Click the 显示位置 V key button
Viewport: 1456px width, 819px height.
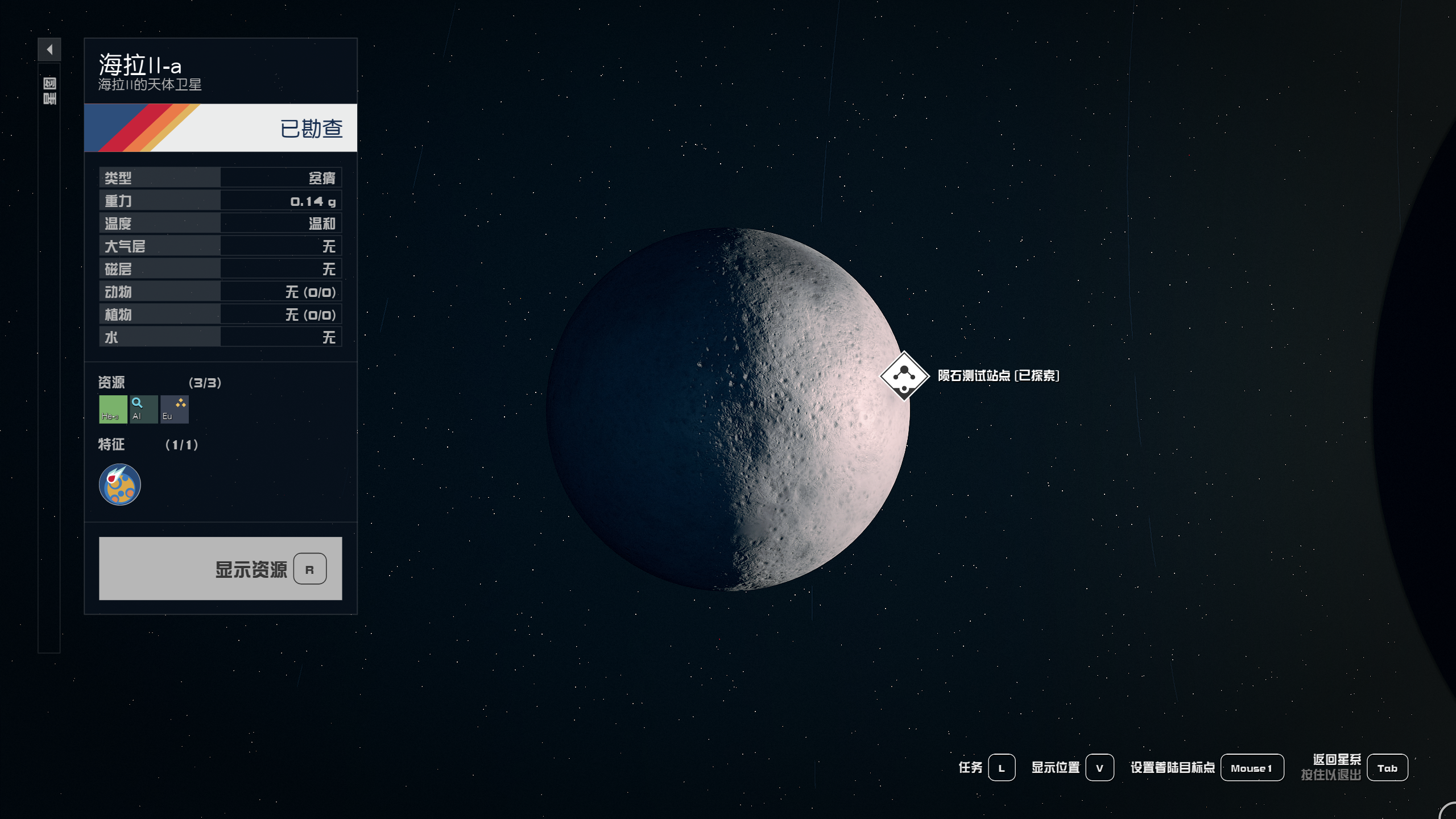(x=1099, y=768)
